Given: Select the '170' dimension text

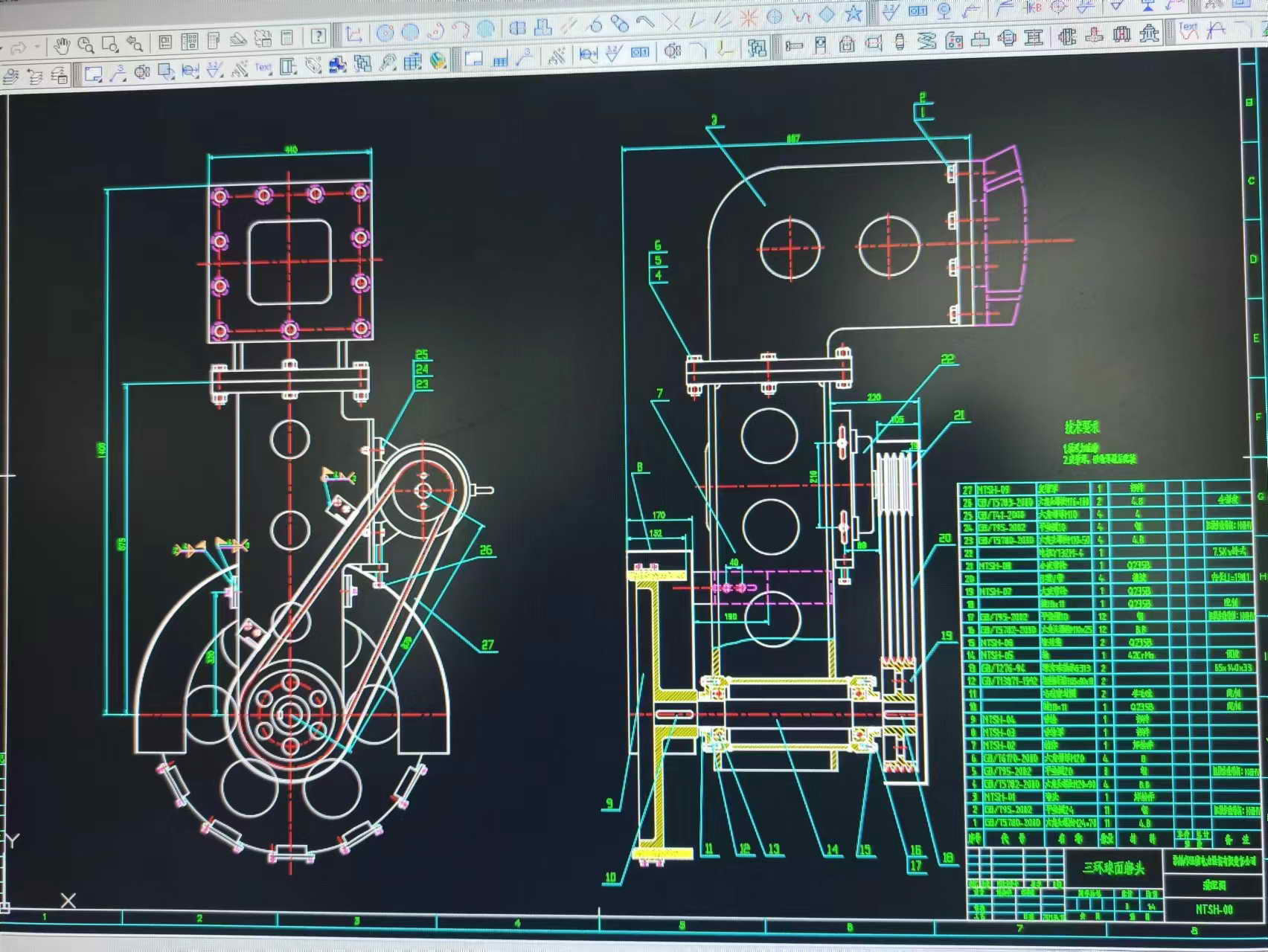Looking at the screenshot, I should click(659, 515).
